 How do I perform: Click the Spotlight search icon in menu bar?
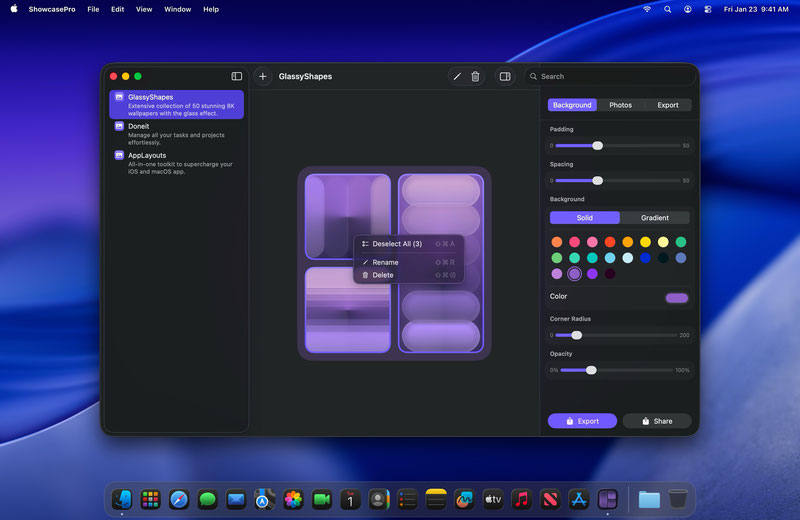click(x=667, y=9)
